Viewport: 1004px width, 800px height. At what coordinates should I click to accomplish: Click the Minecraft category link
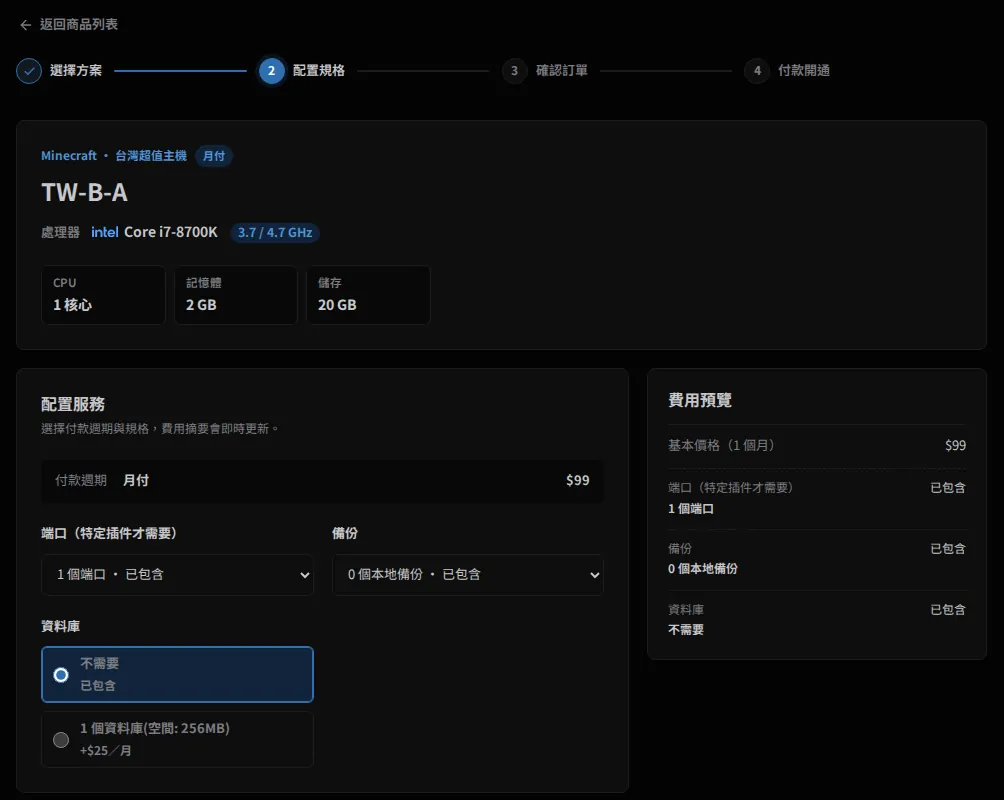click(69, 156)
